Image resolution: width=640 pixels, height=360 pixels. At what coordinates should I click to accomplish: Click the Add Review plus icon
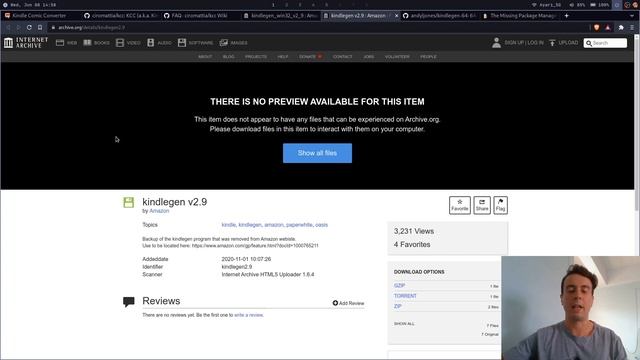[335, 303]
